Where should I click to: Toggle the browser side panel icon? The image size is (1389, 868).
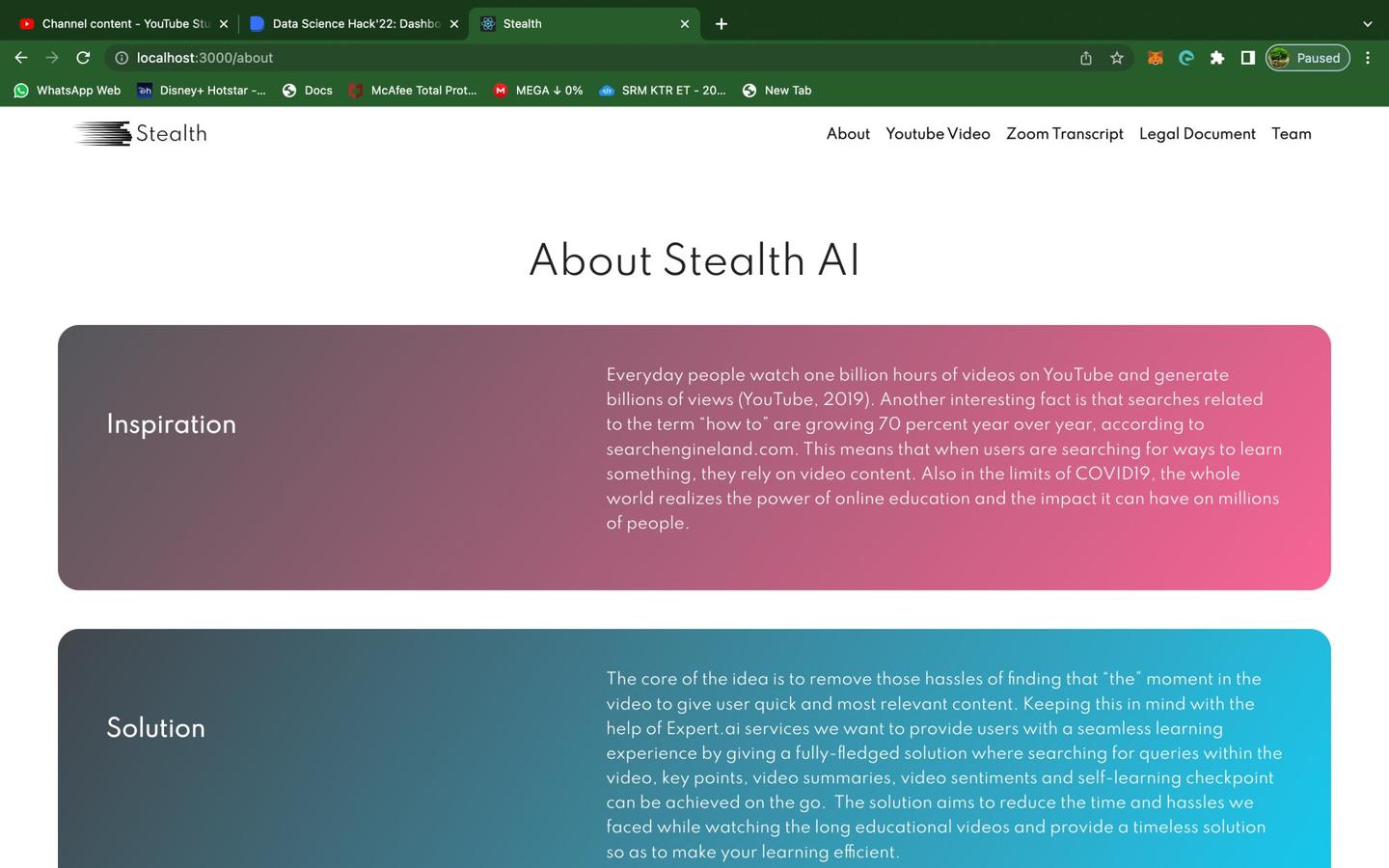[1247, 58]
